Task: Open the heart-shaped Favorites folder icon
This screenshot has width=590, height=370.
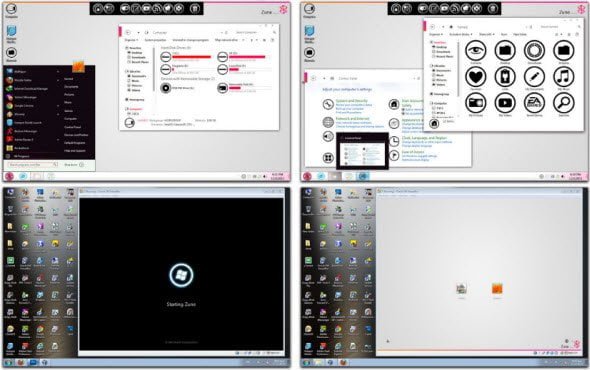Action: pyautogui.click(x=476, y=77)
